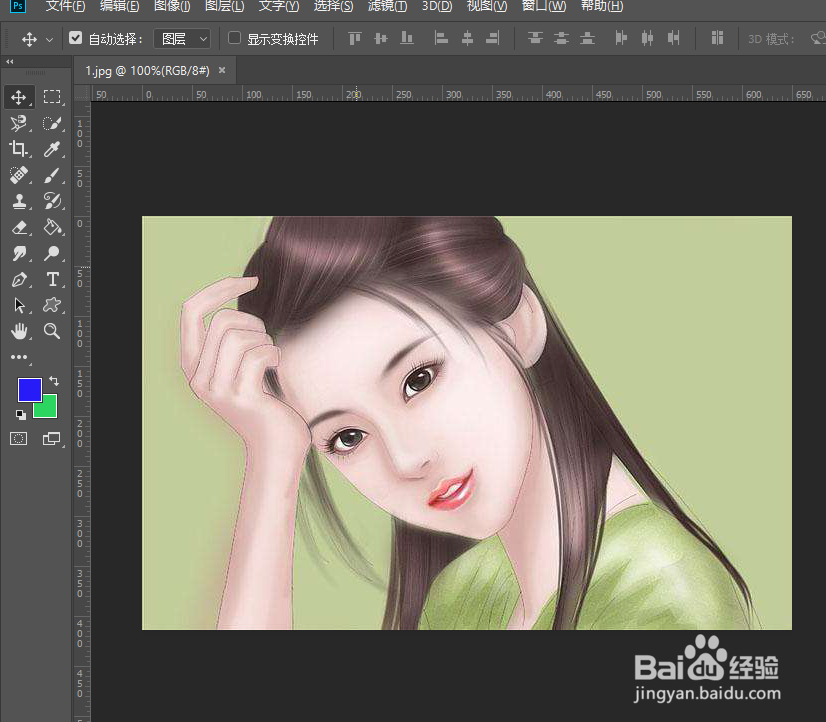Switch to the 1.jpg document tab
Image resolution: width=826 pixels, height=722 pixels.
tap(148, 71)
